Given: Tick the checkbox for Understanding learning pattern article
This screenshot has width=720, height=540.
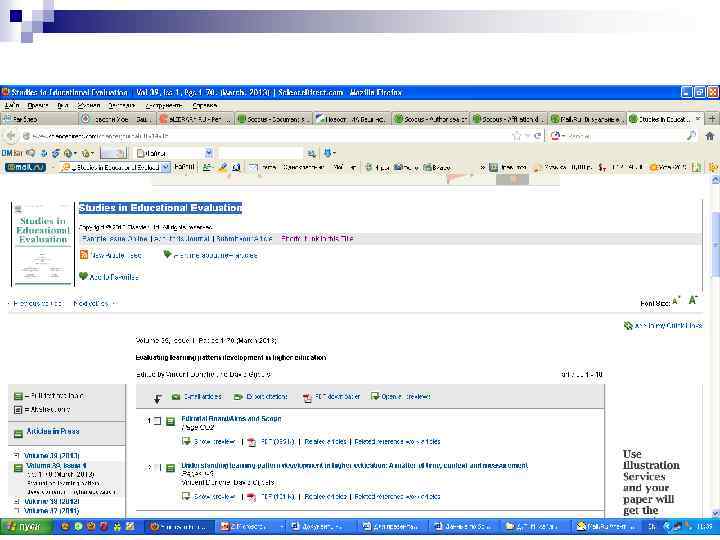Looking at the screenshot, I should (158, 467).
